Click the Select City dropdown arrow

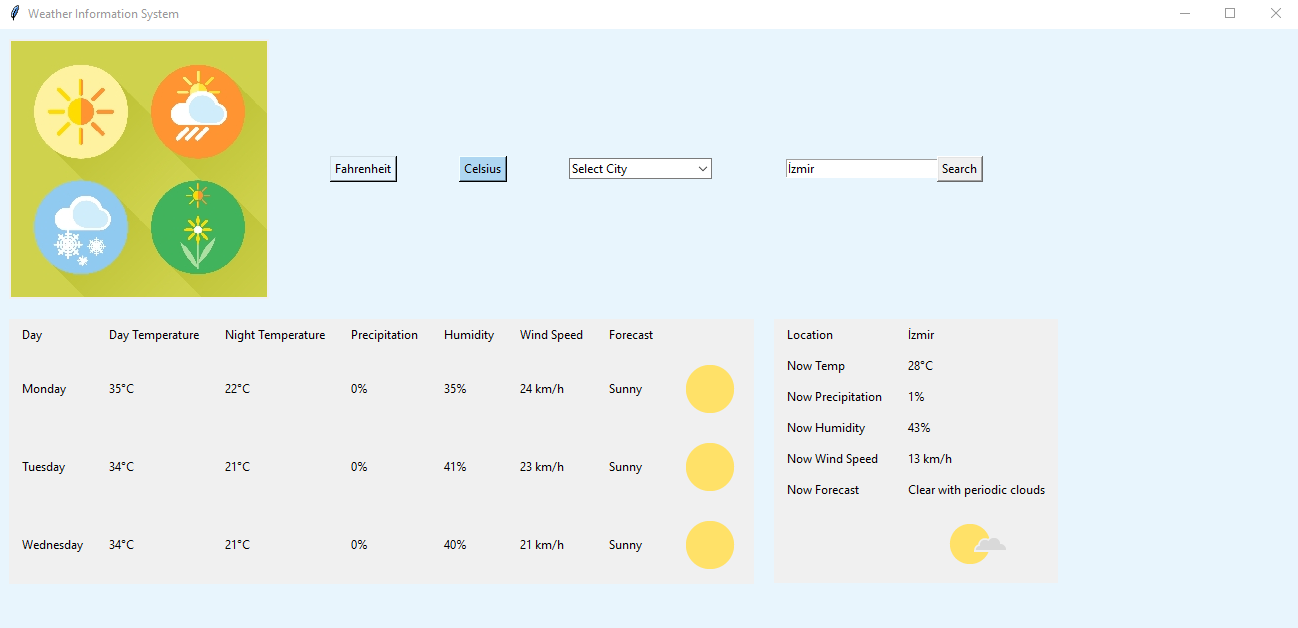pos(703,169)
